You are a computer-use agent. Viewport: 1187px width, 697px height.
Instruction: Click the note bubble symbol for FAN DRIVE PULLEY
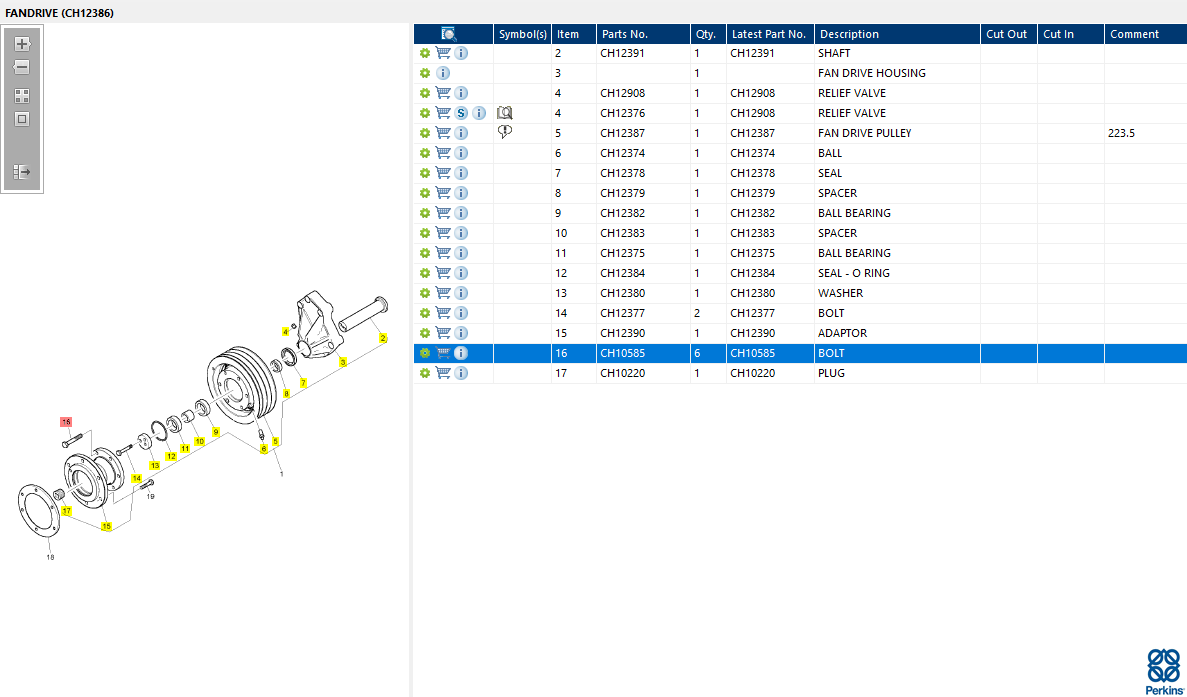pos(505,132)
